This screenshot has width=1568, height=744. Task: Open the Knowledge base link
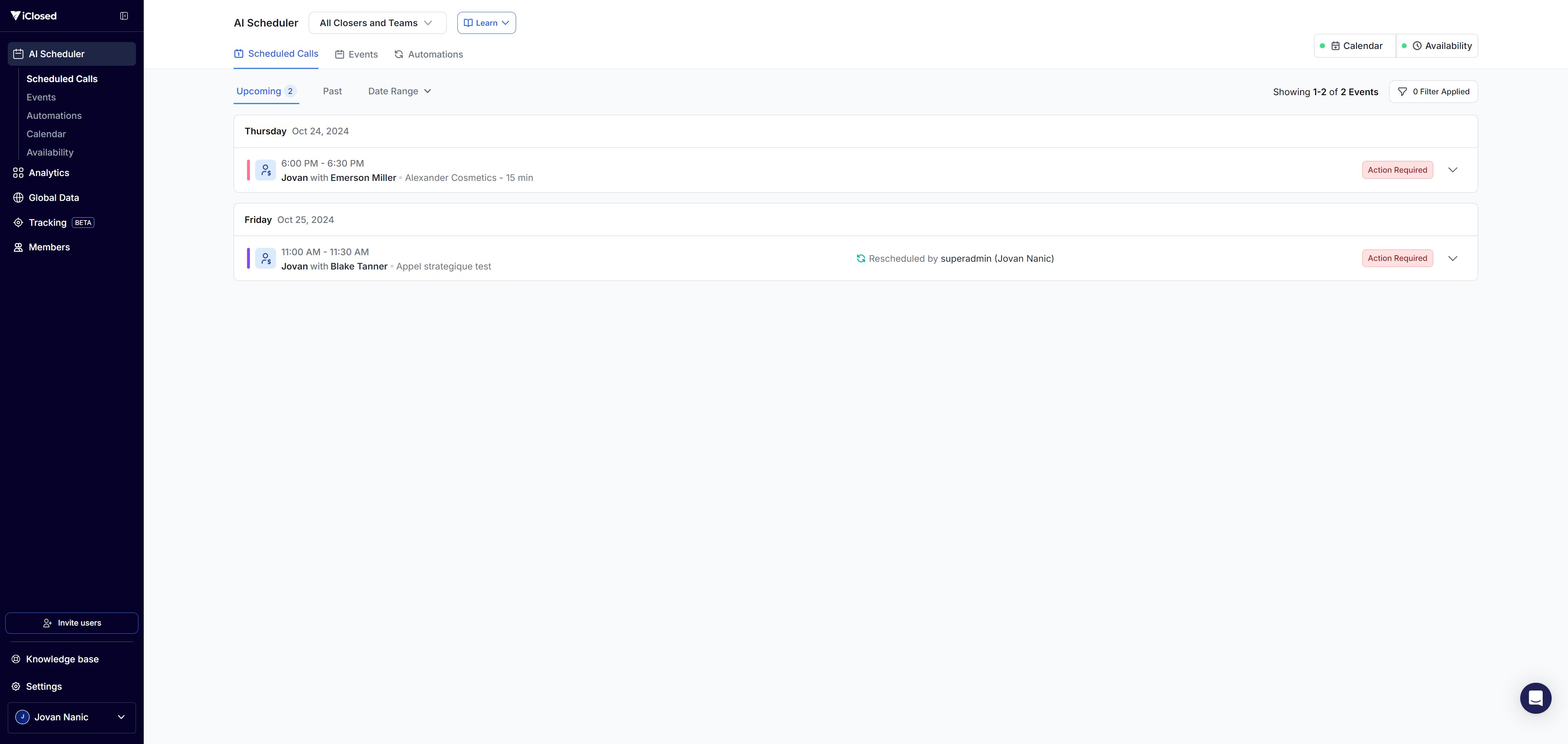(62, 659)
